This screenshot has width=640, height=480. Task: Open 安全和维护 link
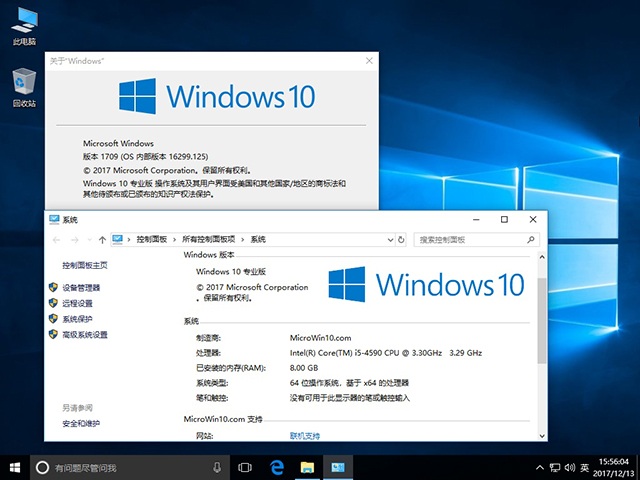[x=81, y=424]
